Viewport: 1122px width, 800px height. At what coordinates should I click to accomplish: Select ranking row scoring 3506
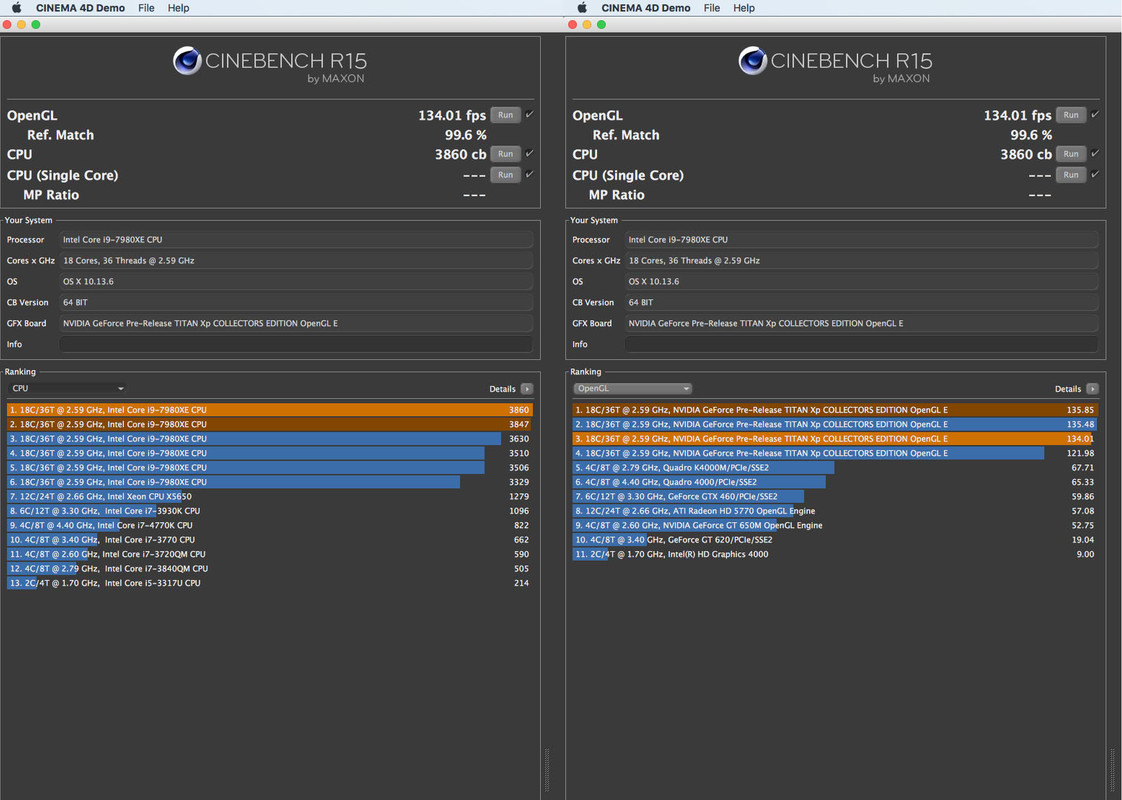pyautogui.click(x=270, y=467)
